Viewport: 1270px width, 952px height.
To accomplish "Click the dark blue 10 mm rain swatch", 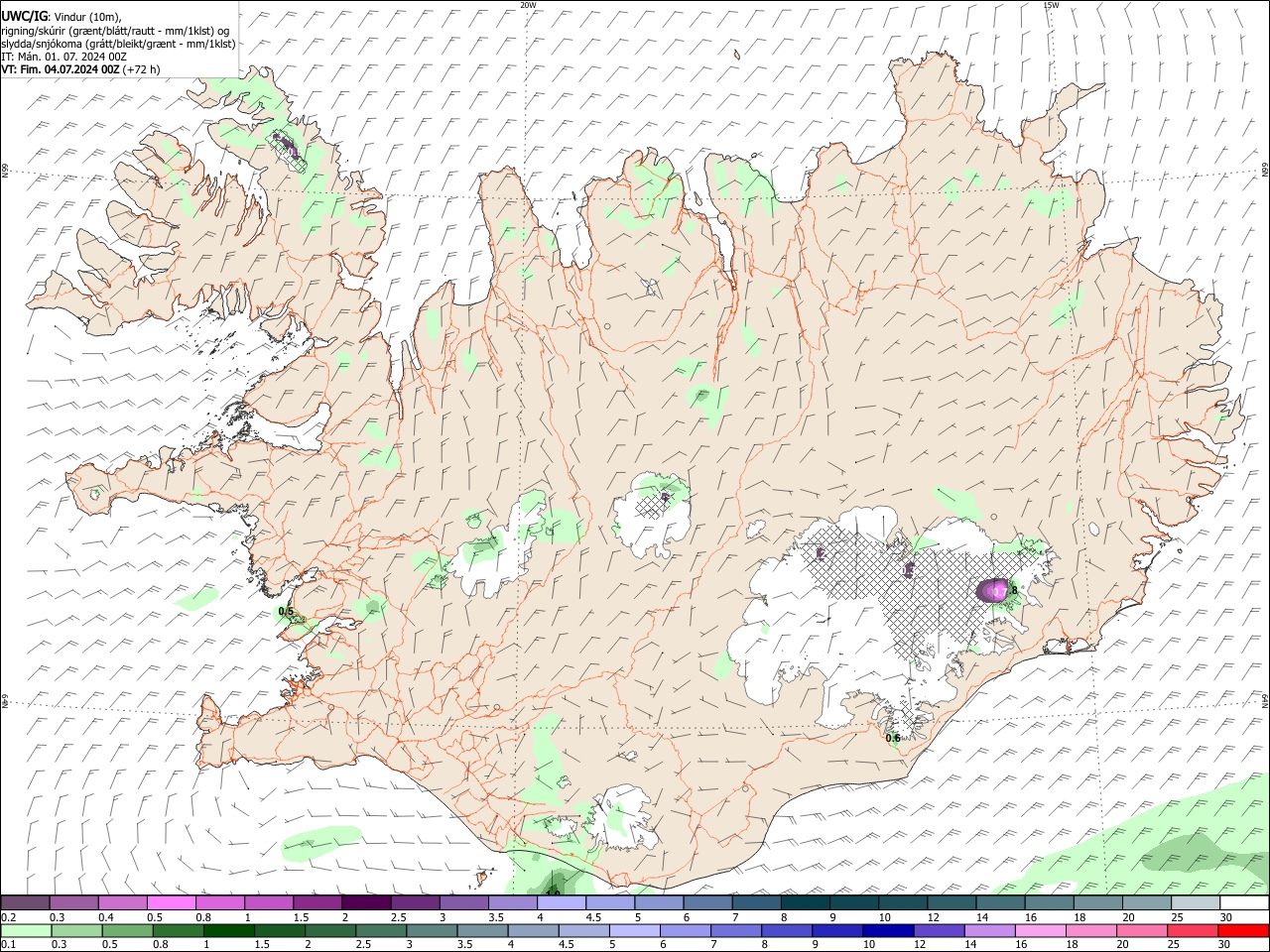I will pos(889,931).
